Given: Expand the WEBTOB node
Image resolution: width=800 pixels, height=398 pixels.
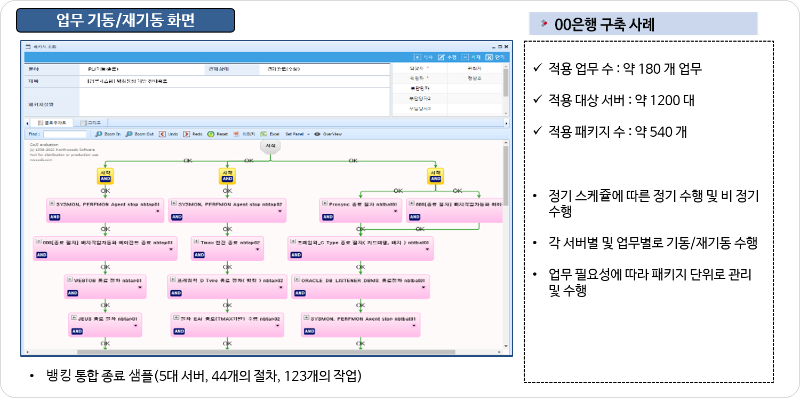Looking at the screenshot, I should (x=69, y=279).
